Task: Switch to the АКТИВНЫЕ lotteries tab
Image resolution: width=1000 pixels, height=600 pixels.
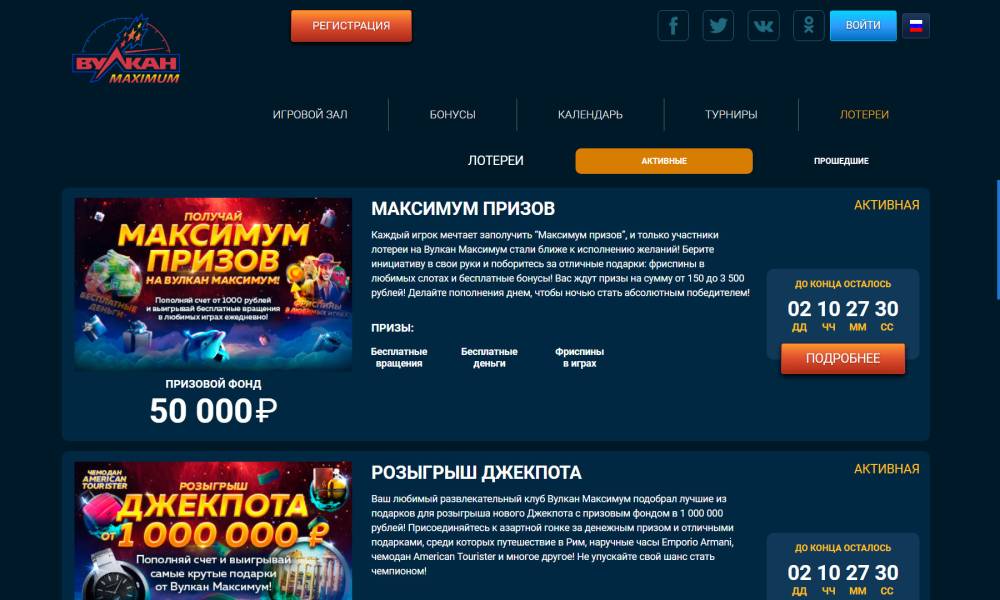Action: (664, 161)
